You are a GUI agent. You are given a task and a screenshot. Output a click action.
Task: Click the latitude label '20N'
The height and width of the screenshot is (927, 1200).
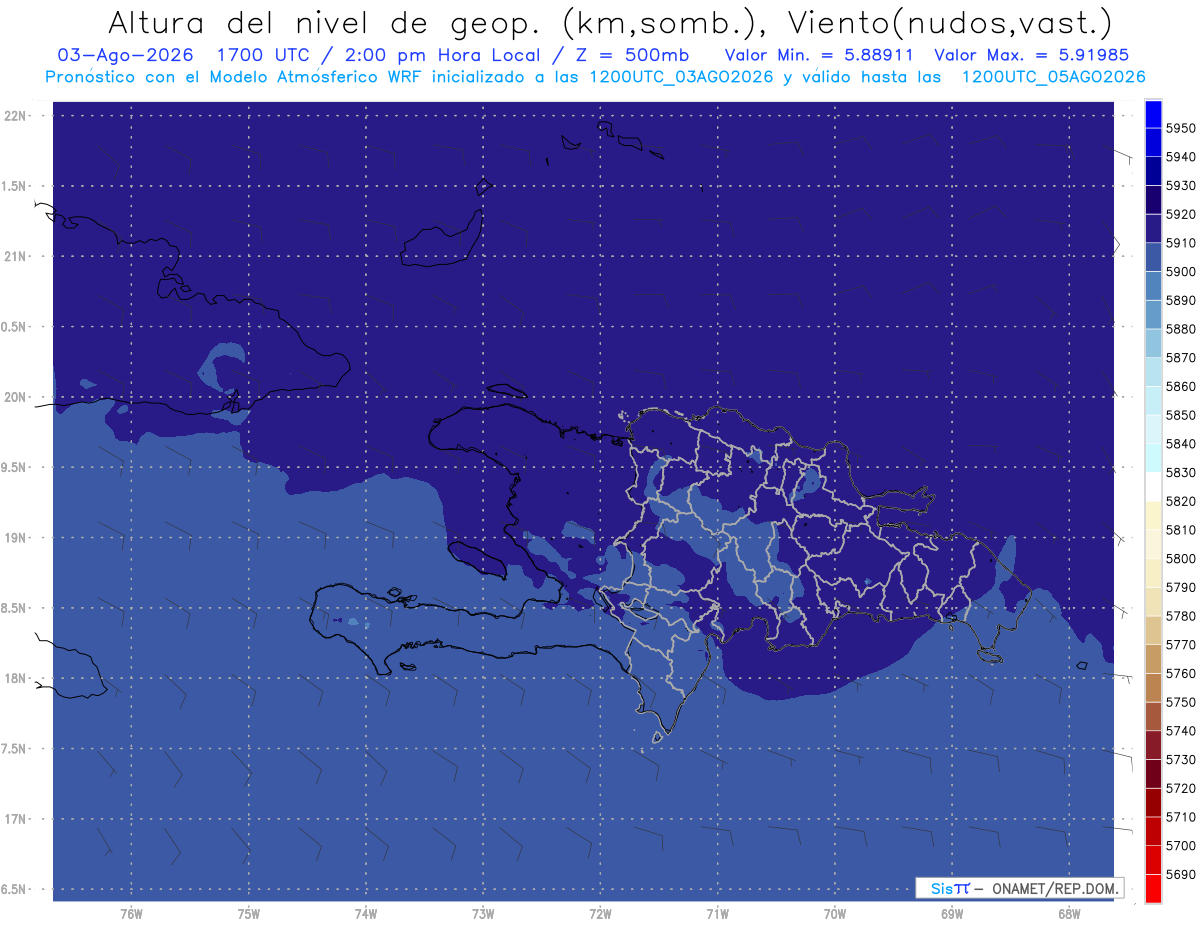[15, 398]
